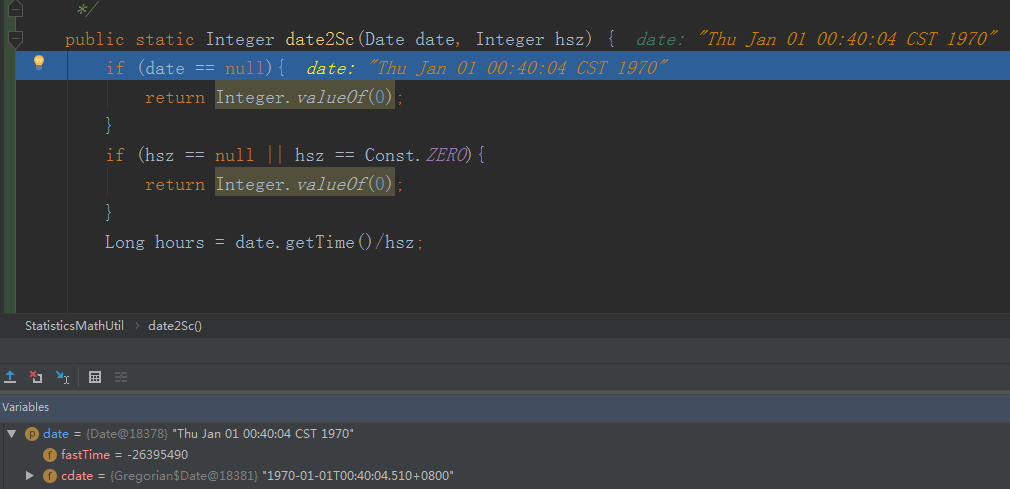This screenshot has width=1010, height=489.
Task: Fold the date2Sc method in the gutter
Action: click(14, 39)
